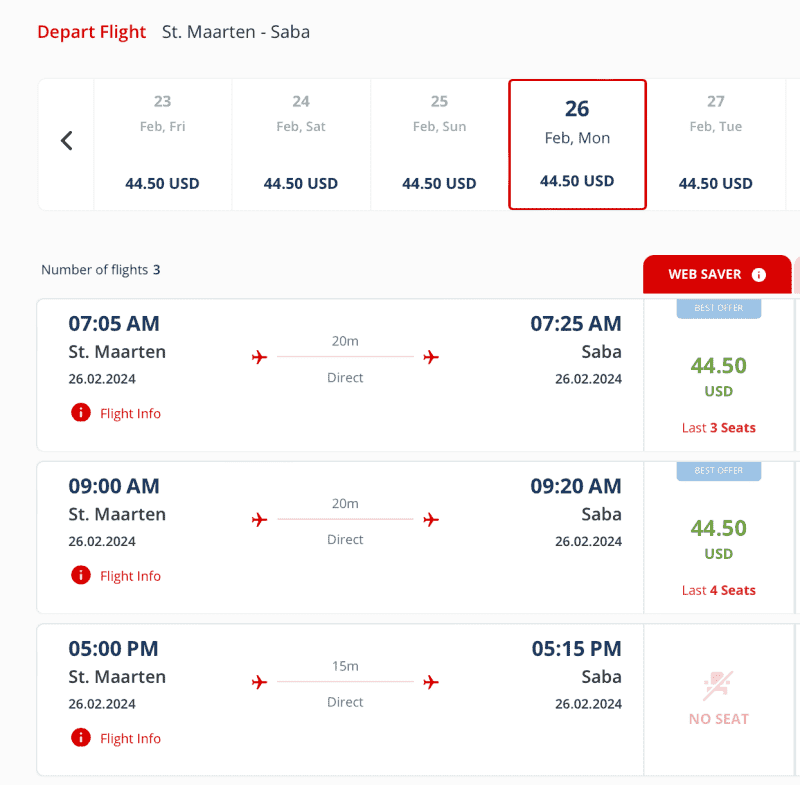This screenshot has width=800, height=785.
Task: Open the Web Saver info icon
Action: [x=759, y=275]
